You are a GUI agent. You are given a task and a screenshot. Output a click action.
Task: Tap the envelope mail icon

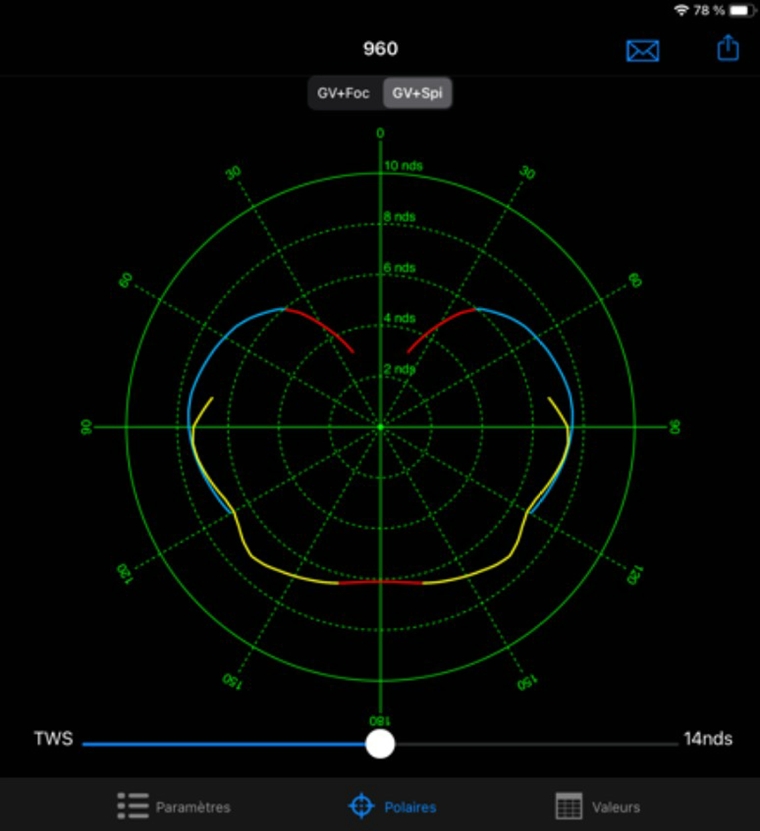[642, 50]
